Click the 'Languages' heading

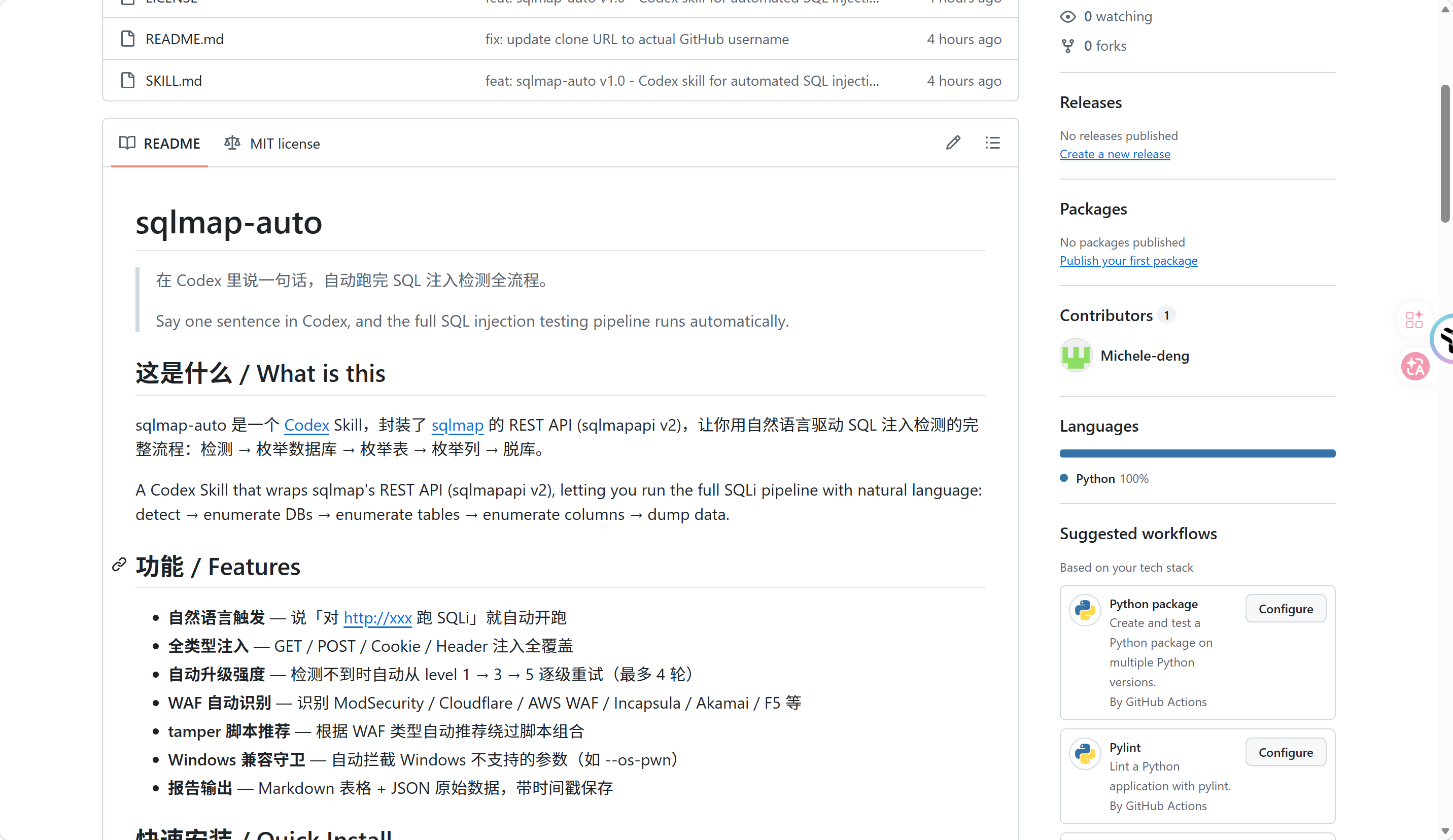point(1099,426)
